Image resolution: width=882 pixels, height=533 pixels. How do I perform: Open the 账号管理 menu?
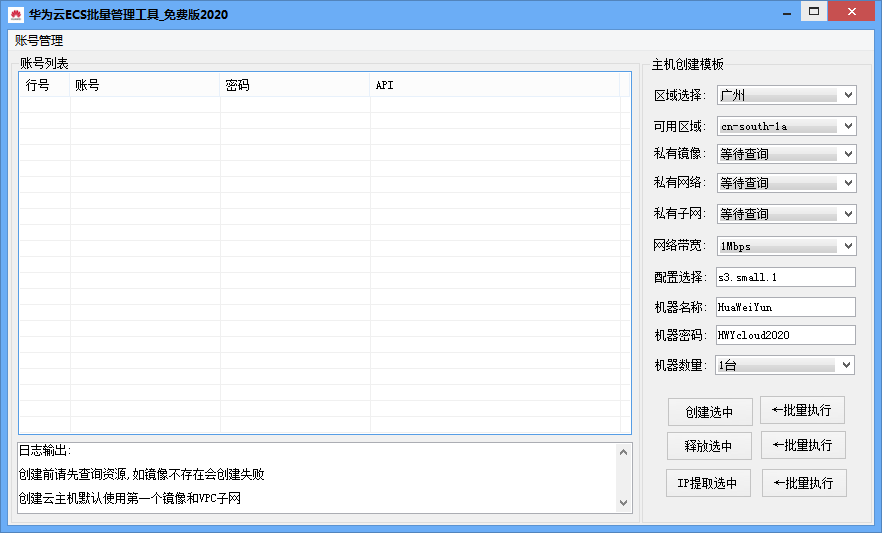click(39, 40)
